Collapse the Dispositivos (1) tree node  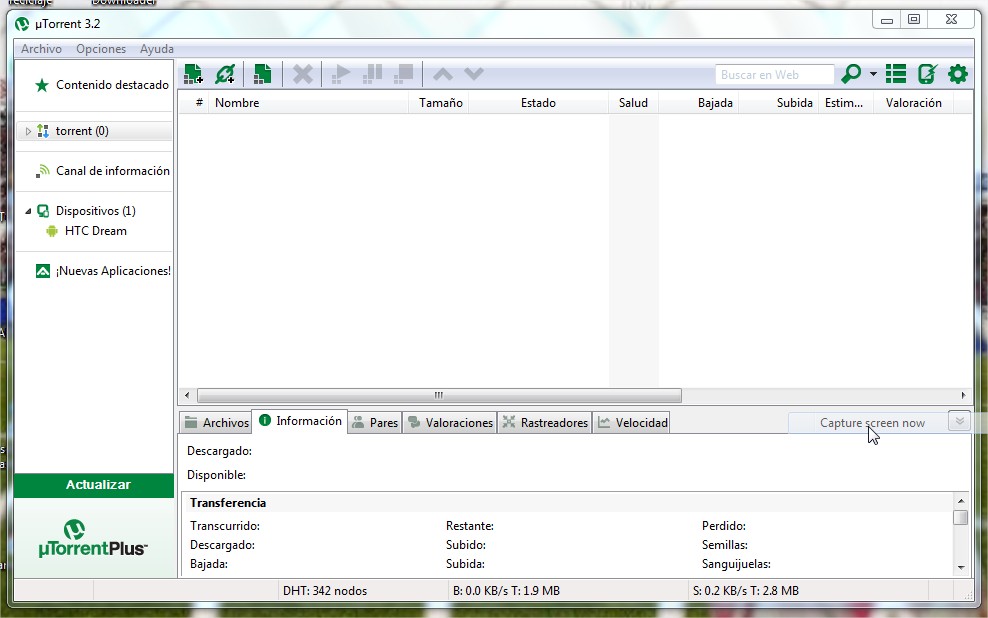pyautogui.click(x=28, y=211)
